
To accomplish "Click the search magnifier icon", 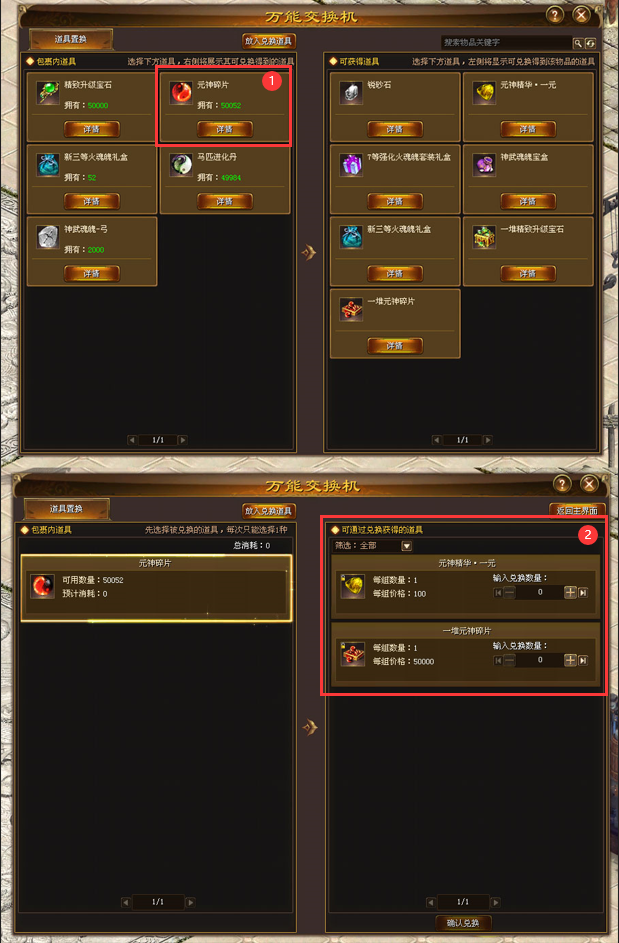I will (577, 43).
